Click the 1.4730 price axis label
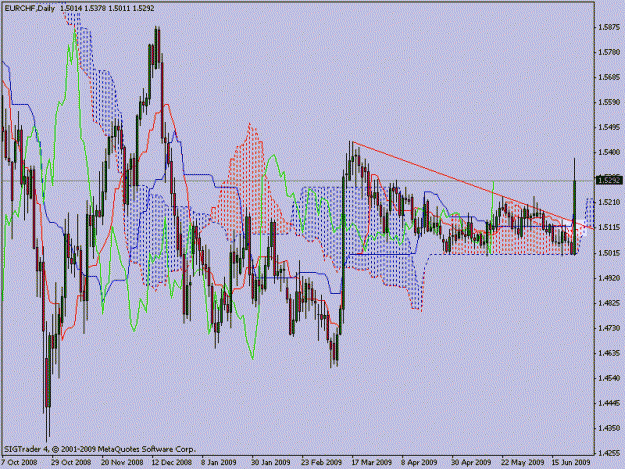Screen dimensions: 625x469 (x=609, y=328)
